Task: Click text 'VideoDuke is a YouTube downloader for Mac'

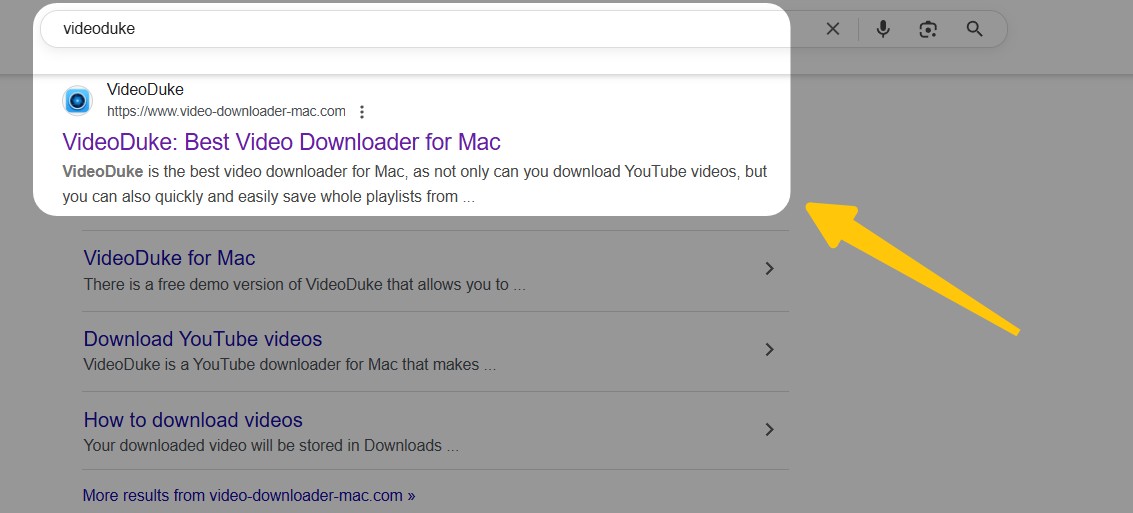Action: 290,365
